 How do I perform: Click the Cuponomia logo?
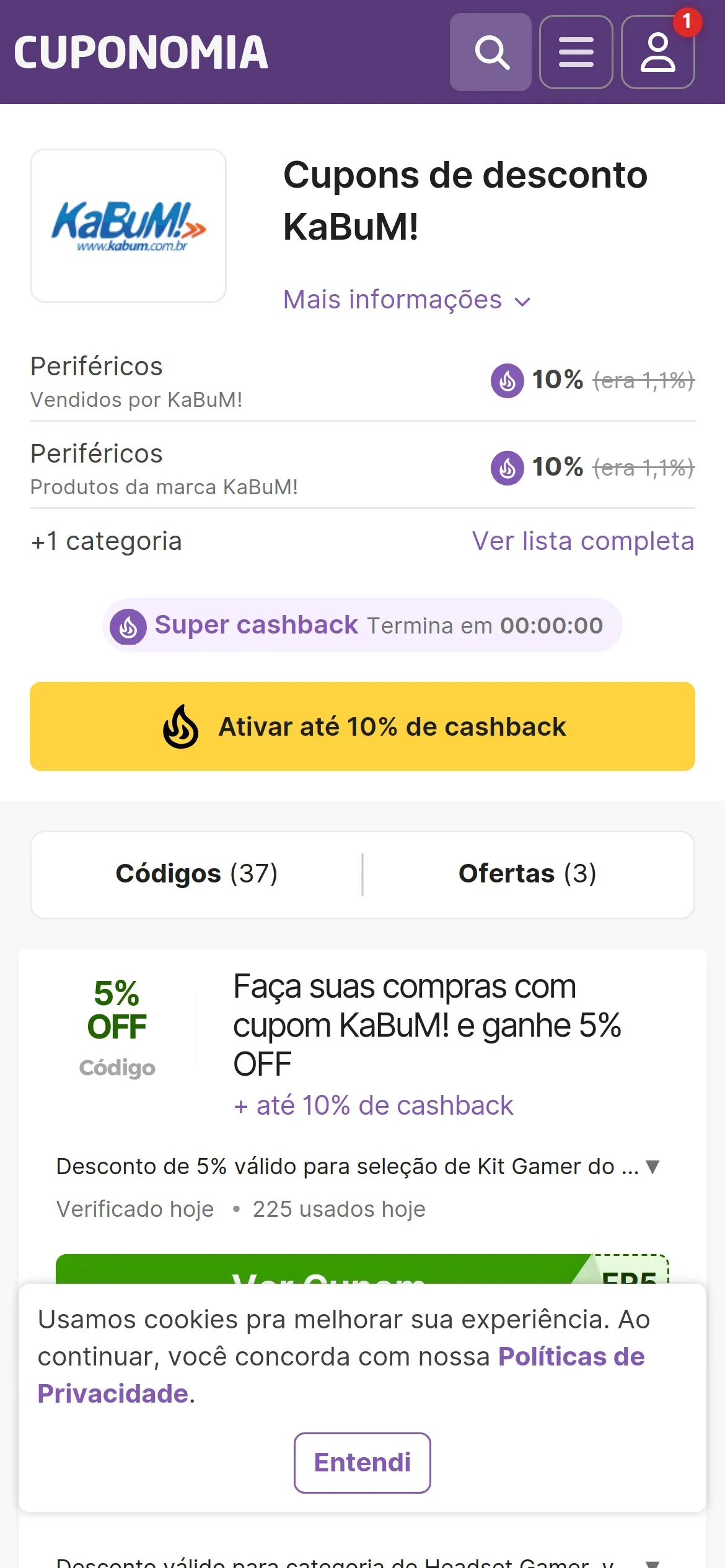pos(141,52)
